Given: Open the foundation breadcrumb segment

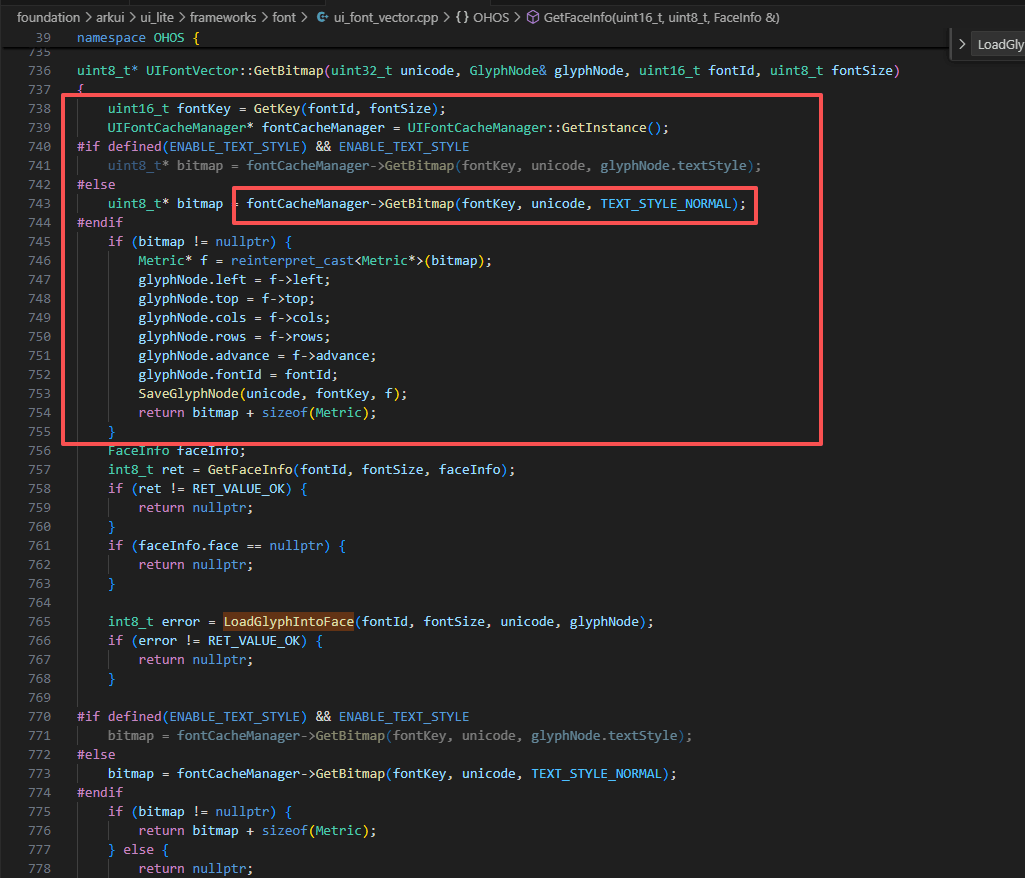Looking at the screenshot, I should (48, 18).
